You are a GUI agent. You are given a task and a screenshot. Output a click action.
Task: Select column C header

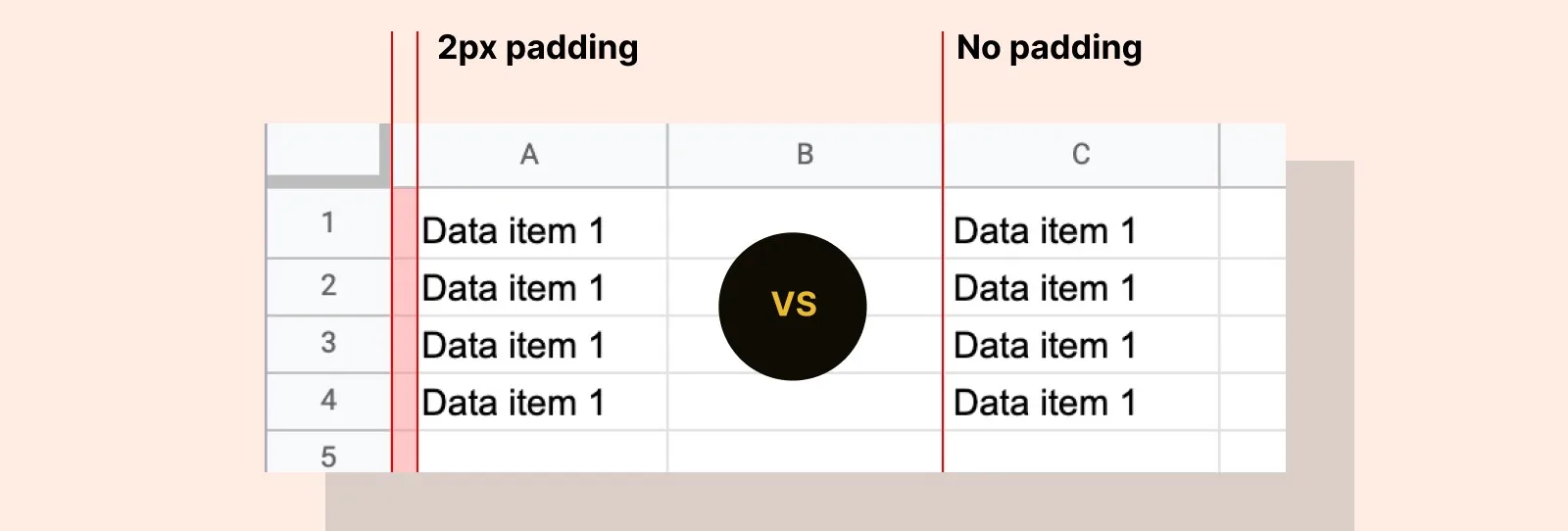tap(1081, 155)
